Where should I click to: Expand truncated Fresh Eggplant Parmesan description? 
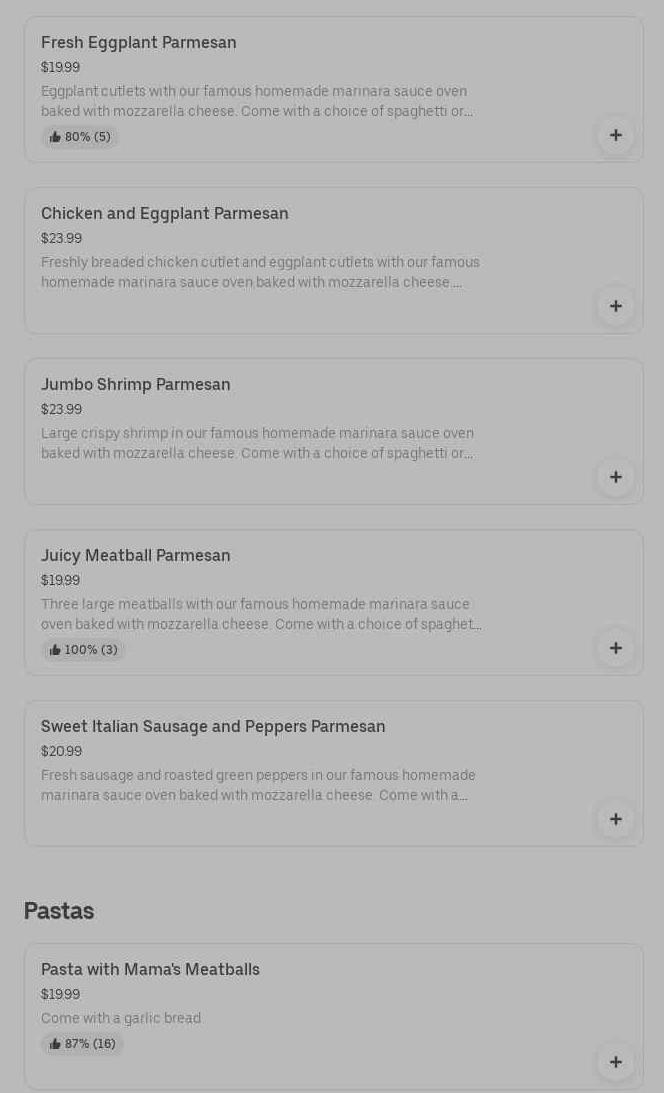coord(257,101)
